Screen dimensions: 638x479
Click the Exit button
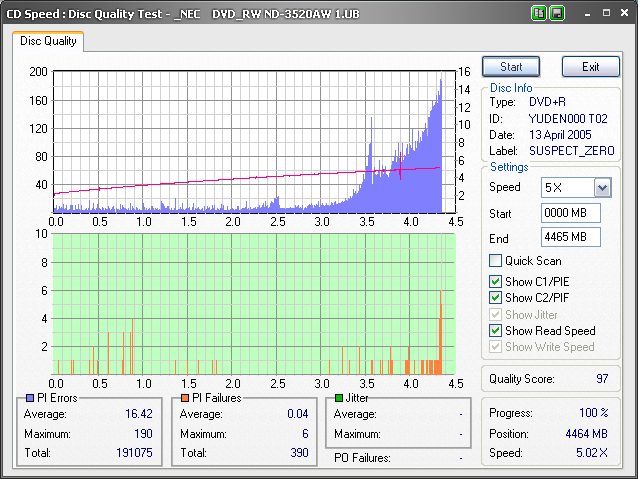tap(591, 67)
